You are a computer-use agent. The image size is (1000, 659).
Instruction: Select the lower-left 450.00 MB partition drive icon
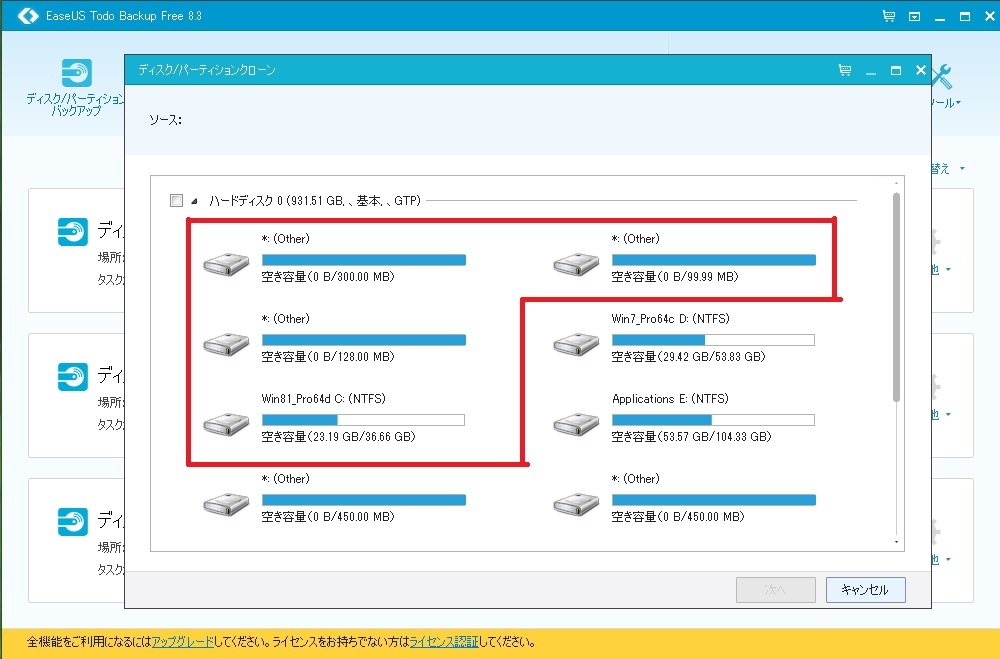[x=226, y=504]
